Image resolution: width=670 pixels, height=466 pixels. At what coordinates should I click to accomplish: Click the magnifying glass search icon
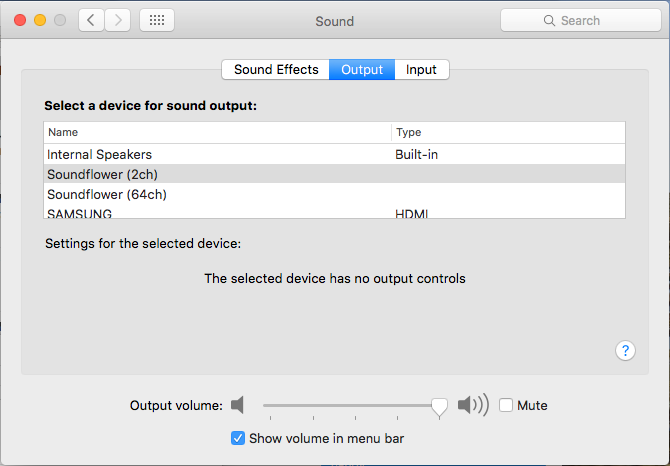click(x=549, y=21)
